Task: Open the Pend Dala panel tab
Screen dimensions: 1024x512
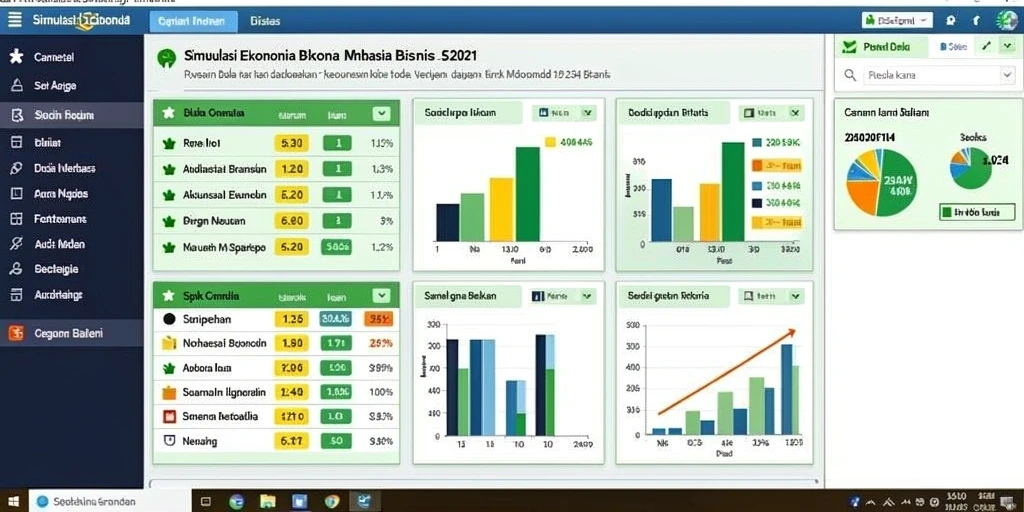Action: click(881, 47)
